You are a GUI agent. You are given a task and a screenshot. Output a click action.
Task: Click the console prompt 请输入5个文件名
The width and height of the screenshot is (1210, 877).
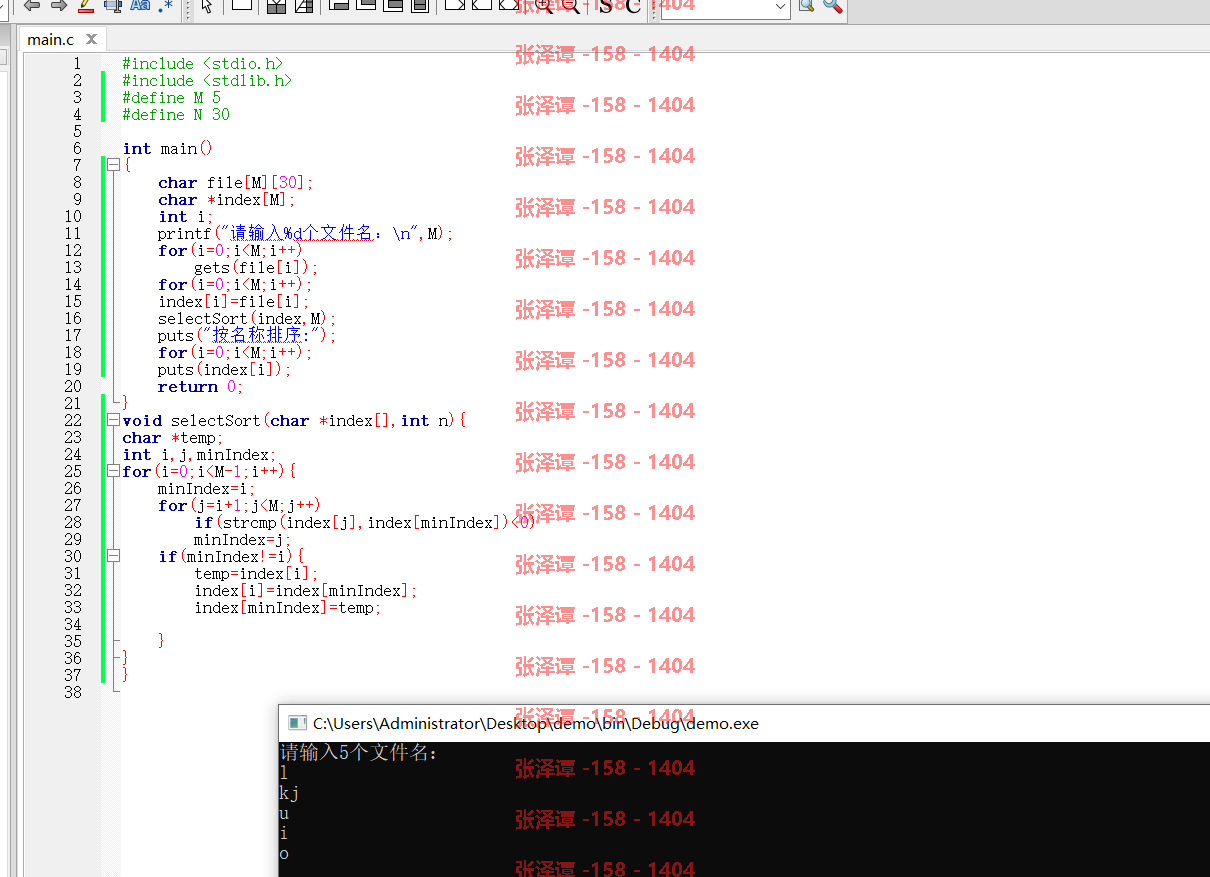pyautogui.click(x=359, y=753)
